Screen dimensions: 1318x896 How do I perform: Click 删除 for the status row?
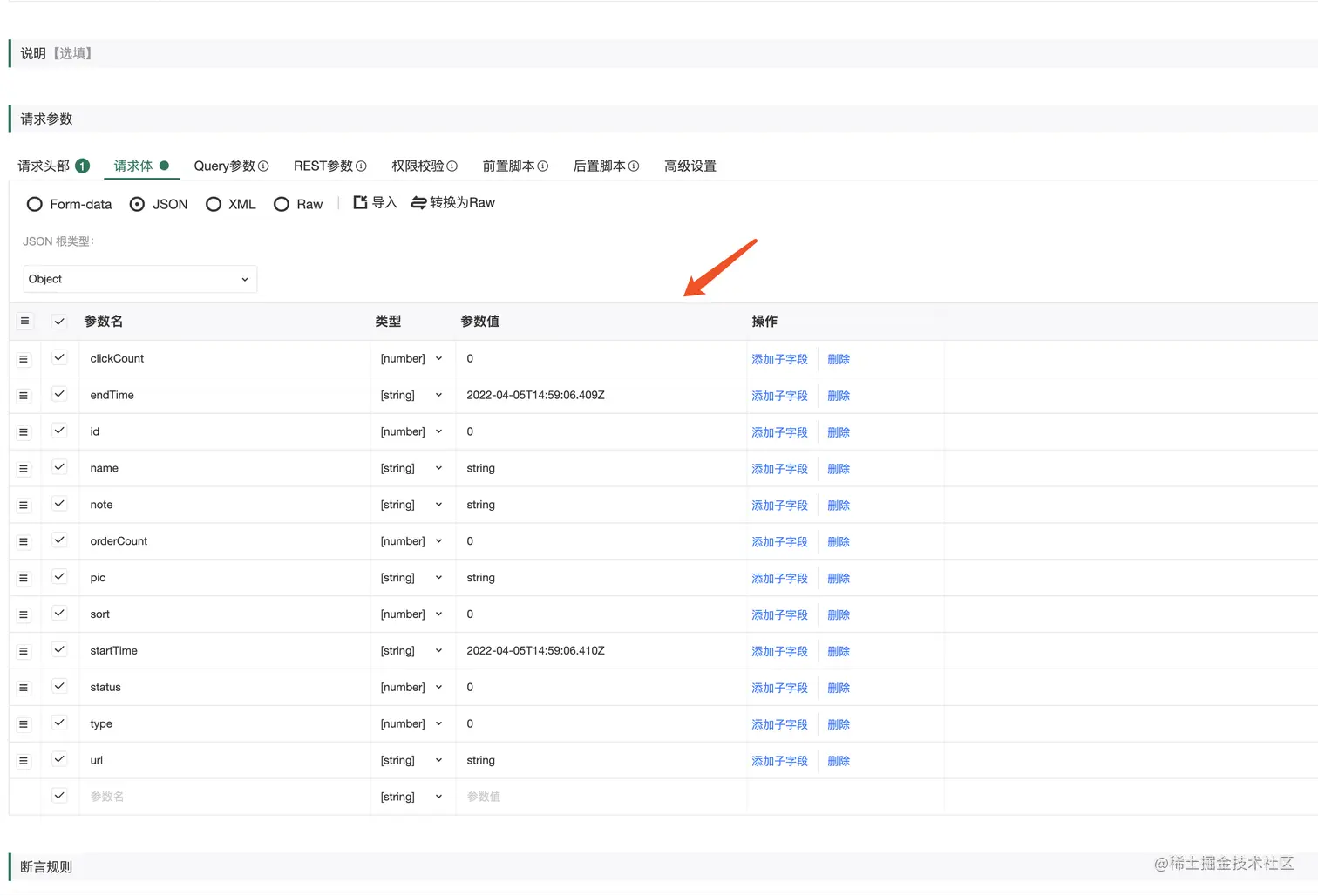(x=839, y=688)
